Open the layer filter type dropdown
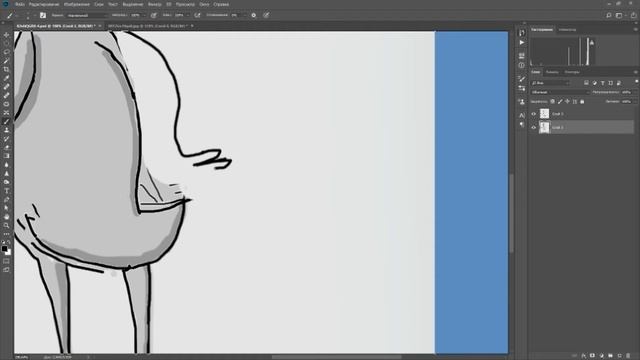Image resolution: width=640 pixels, height=360 pixels. [x=550, y=83]
